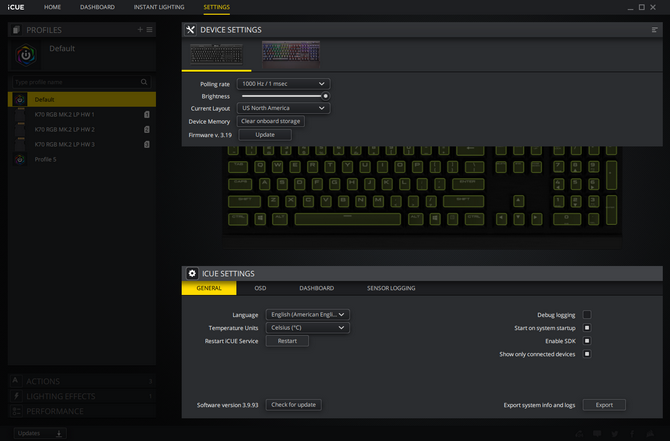
Task: Expand the Lighting Effects panel
Action: click(82, 396)
